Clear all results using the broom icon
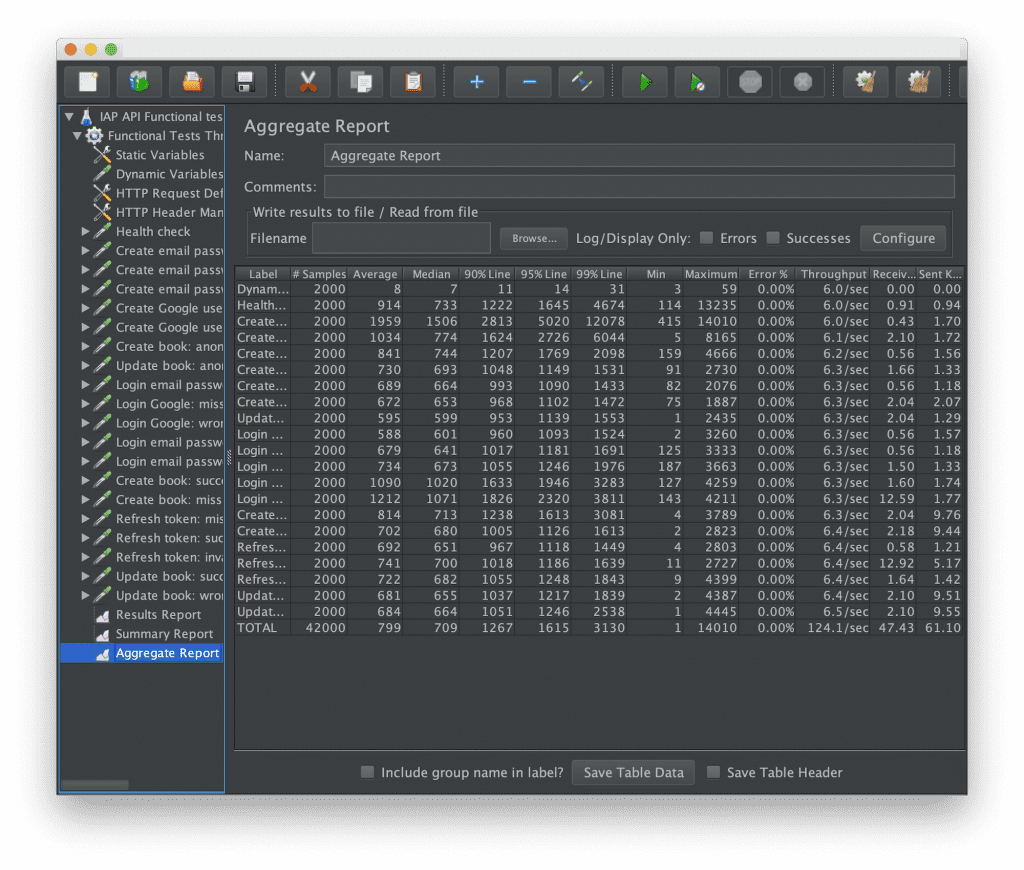The image size is (1024, 870). [918, 82]
